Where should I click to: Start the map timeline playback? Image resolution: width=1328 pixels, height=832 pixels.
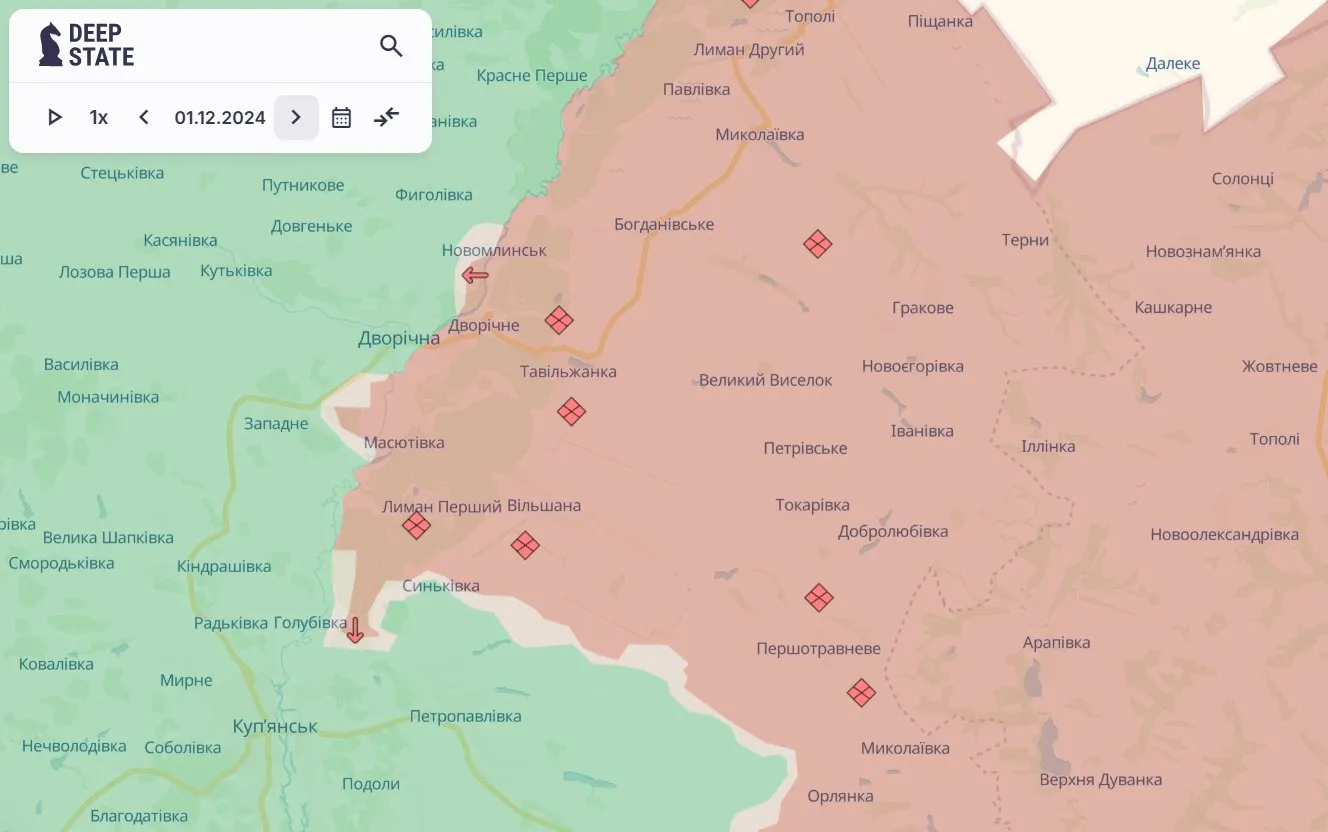click(x=55, y=118)
